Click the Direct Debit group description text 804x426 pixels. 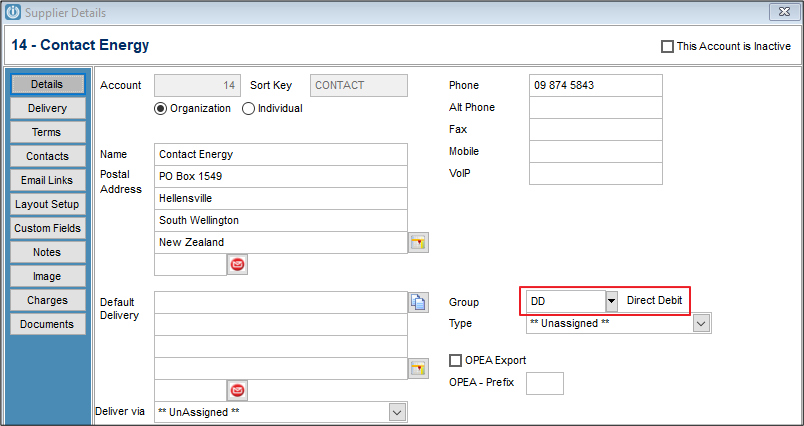coord(654,300)
